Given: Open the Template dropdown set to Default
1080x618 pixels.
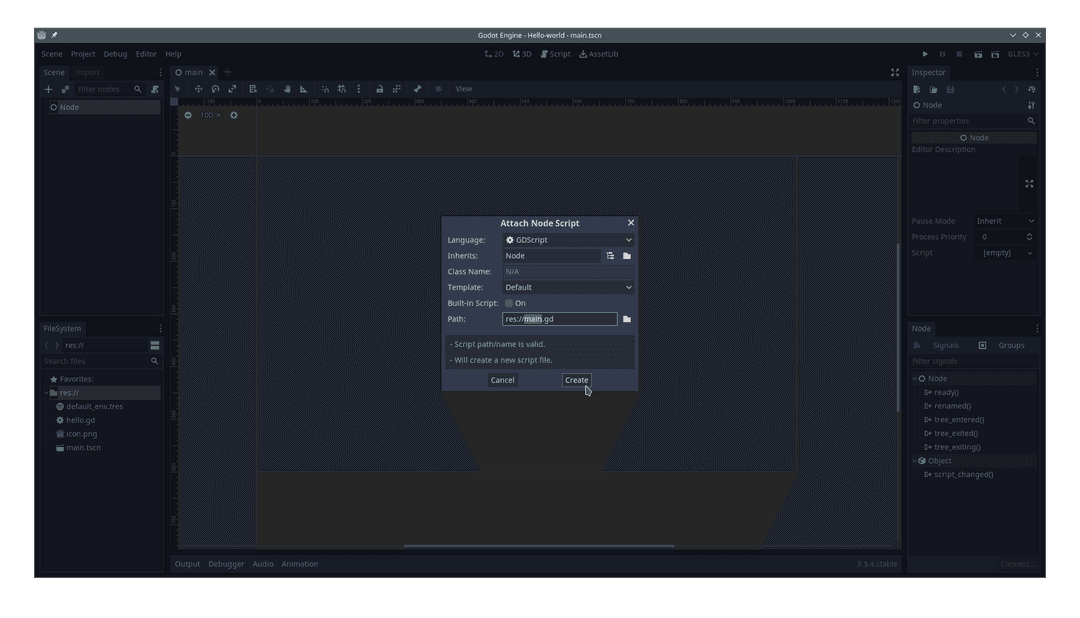Looking at the screenshot, I should [x=568, y=287].
